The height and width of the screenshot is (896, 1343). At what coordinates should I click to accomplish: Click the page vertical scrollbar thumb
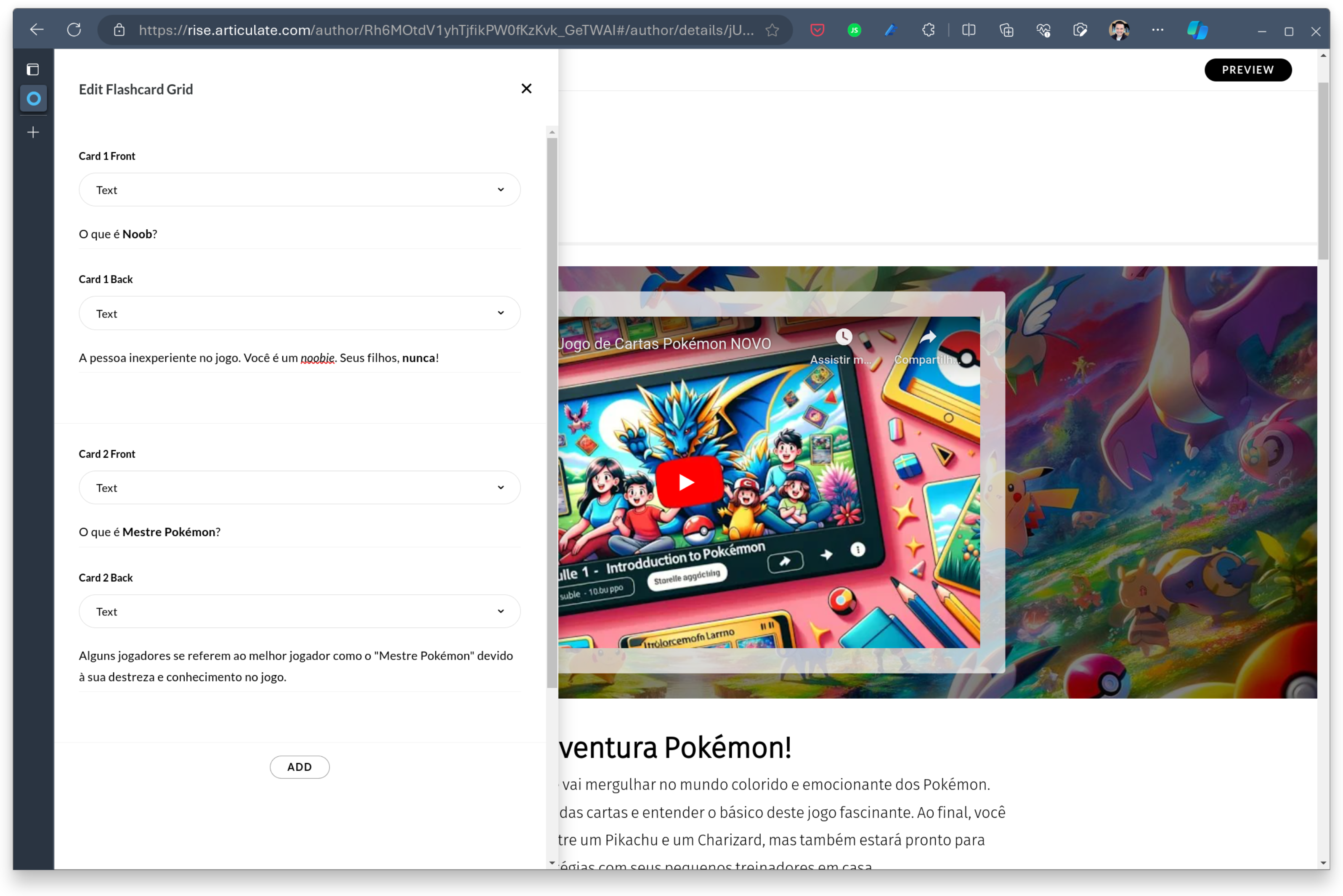point(1323,170)
